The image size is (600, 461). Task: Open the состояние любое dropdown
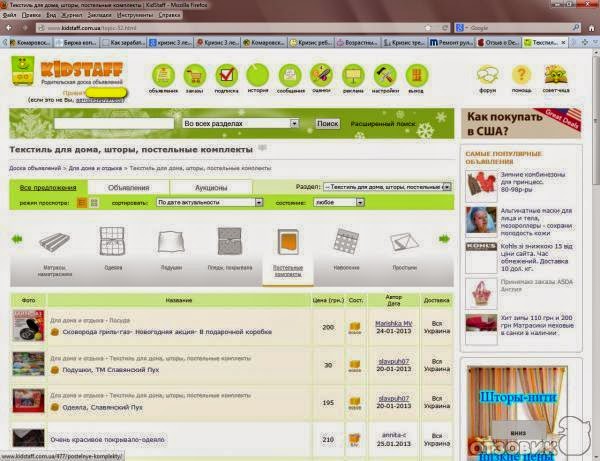pyautogui.click(x=339, y=202)
